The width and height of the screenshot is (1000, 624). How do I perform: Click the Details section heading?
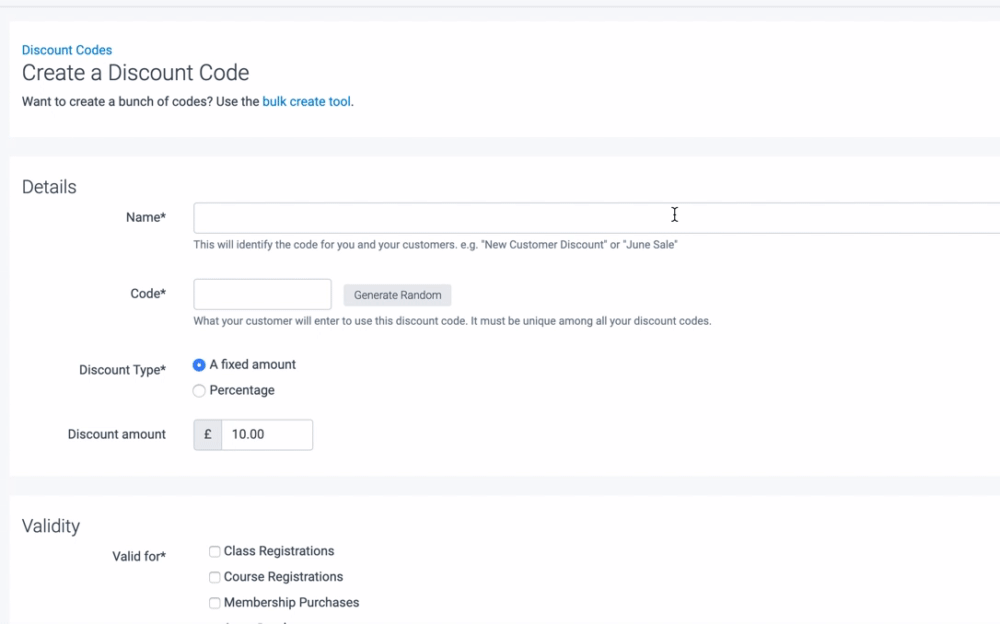pyautogui.click(x=49, y=187)
